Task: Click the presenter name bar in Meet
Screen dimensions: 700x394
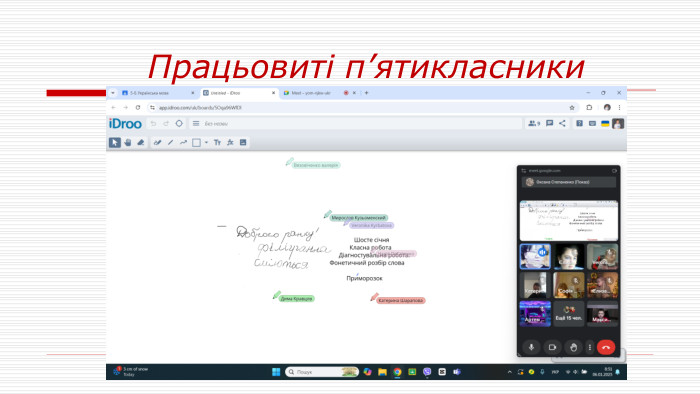Action: (569, 182)
